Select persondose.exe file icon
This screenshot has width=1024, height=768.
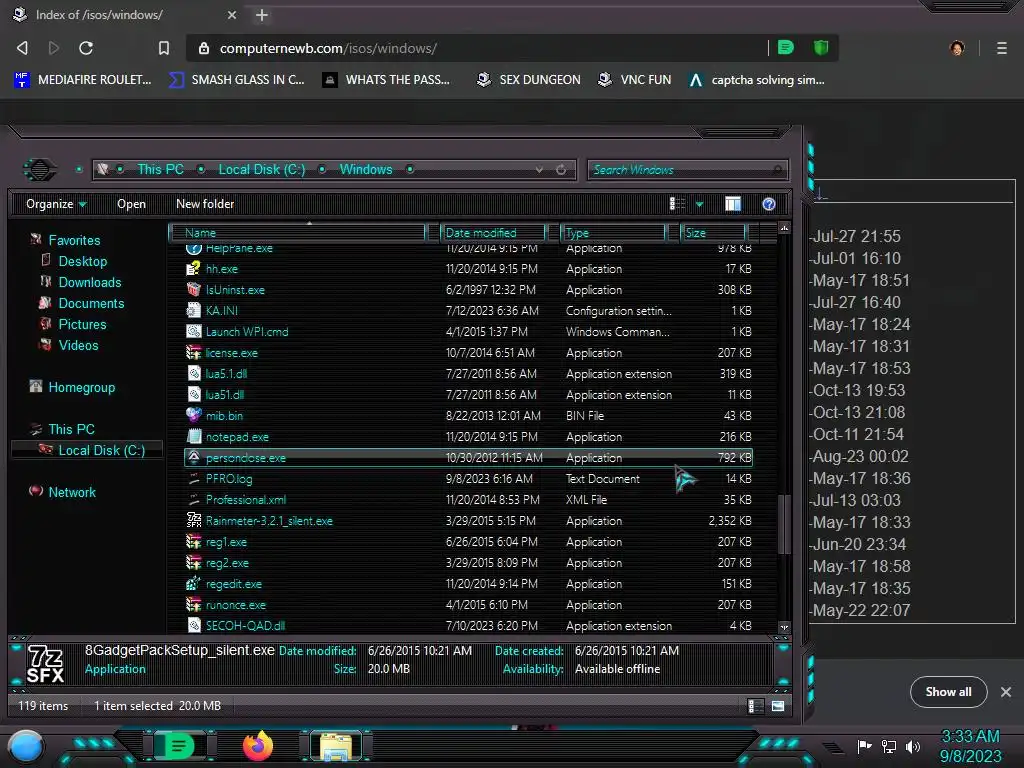pyautogui.click(x=193, y=457)
